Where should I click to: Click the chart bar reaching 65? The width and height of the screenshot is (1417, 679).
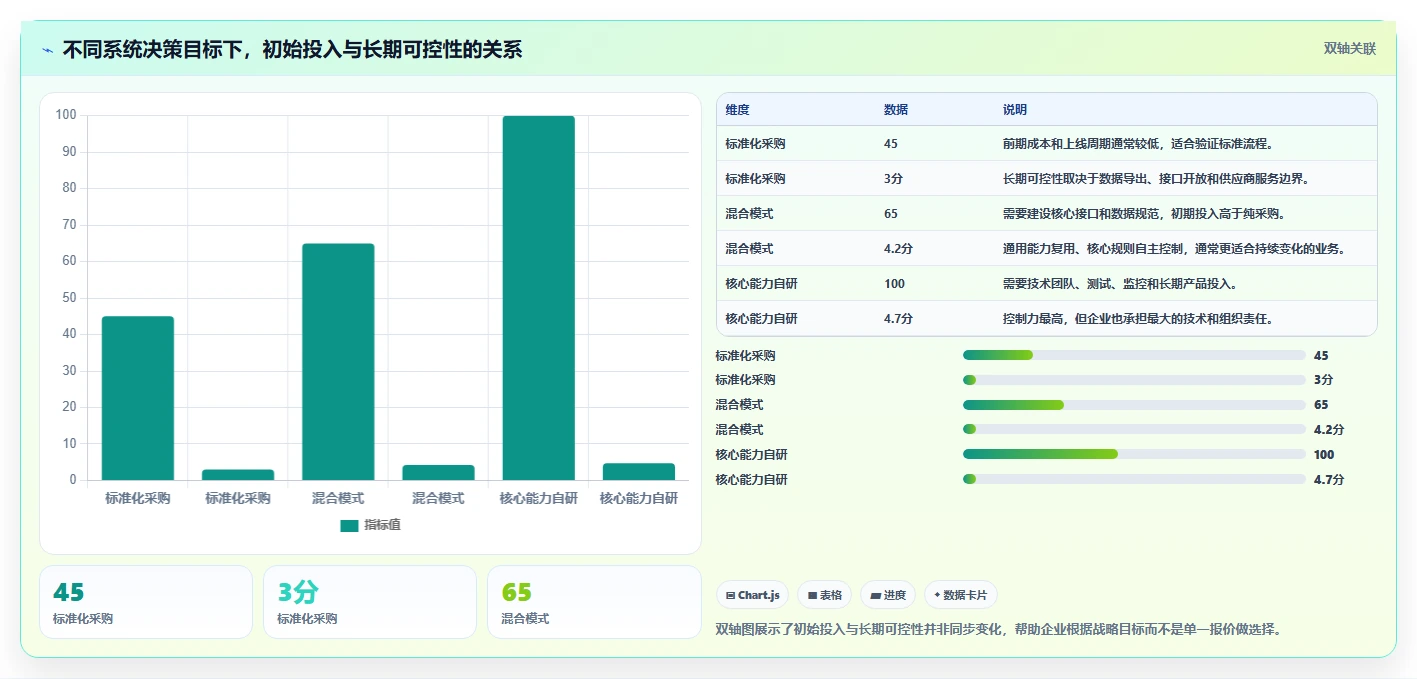tap(338, 362)
